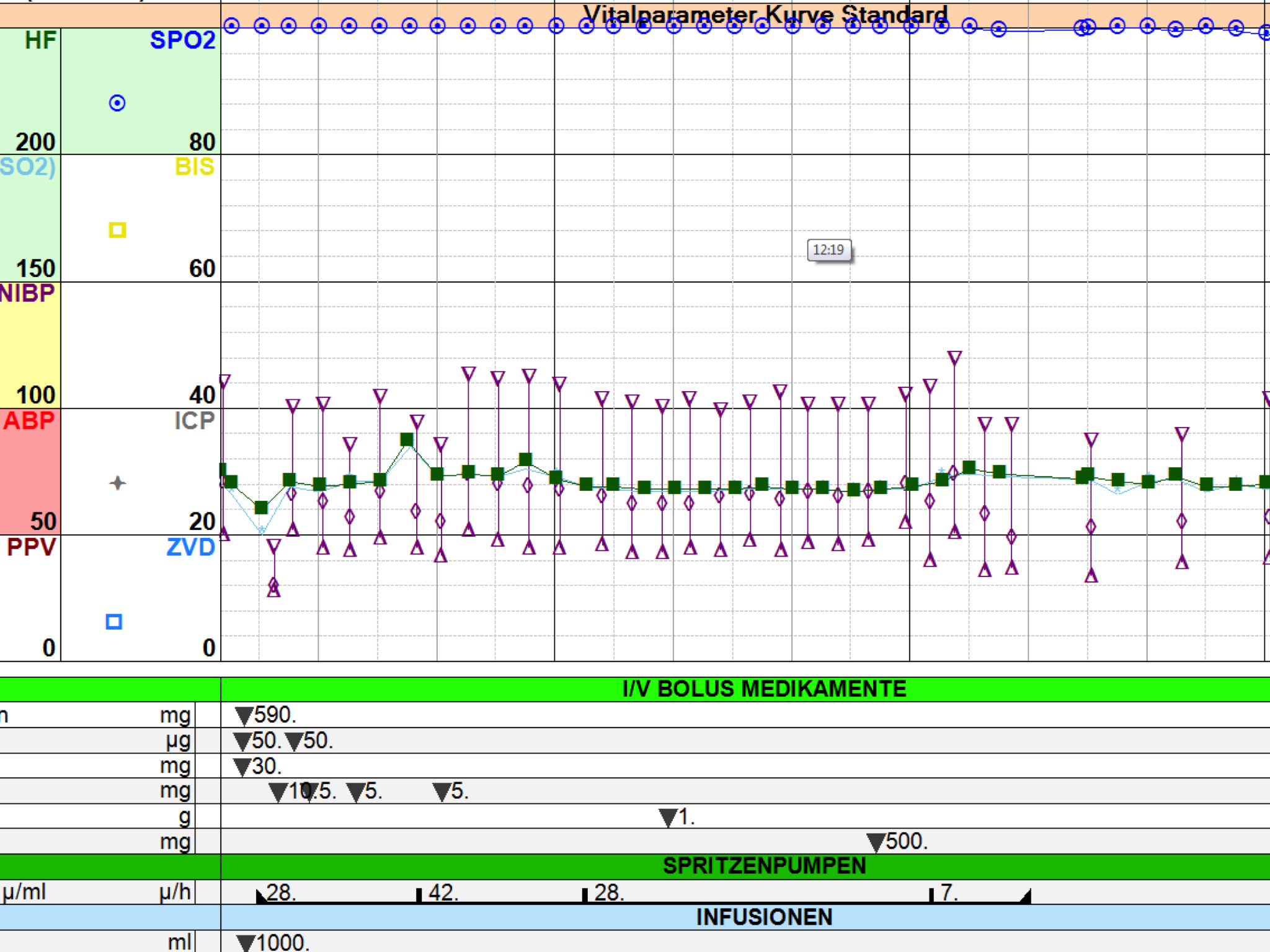The width and height of the screenshot is (1270, 952).
Task: Select the 590 mg bolus triangle marker
Action: coord(244,716)
